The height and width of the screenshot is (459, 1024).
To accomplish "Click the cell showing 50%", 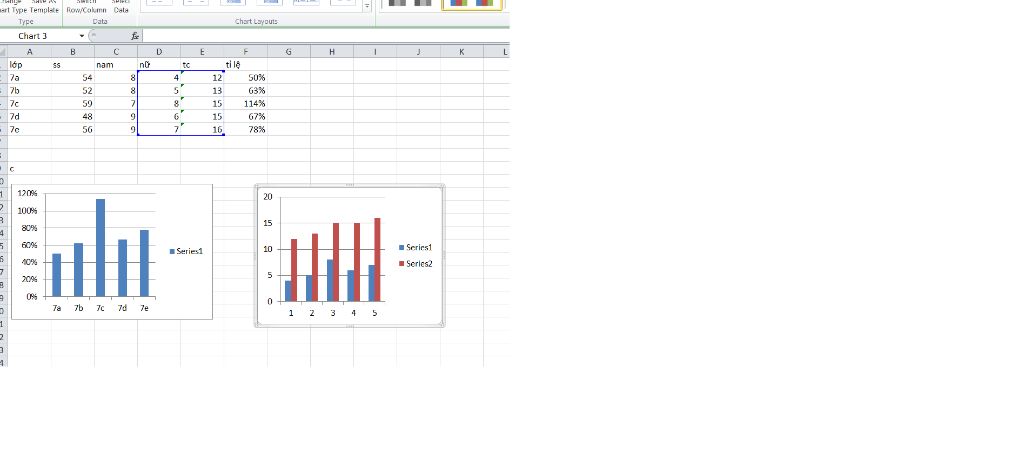I will (x=245, y=78).
